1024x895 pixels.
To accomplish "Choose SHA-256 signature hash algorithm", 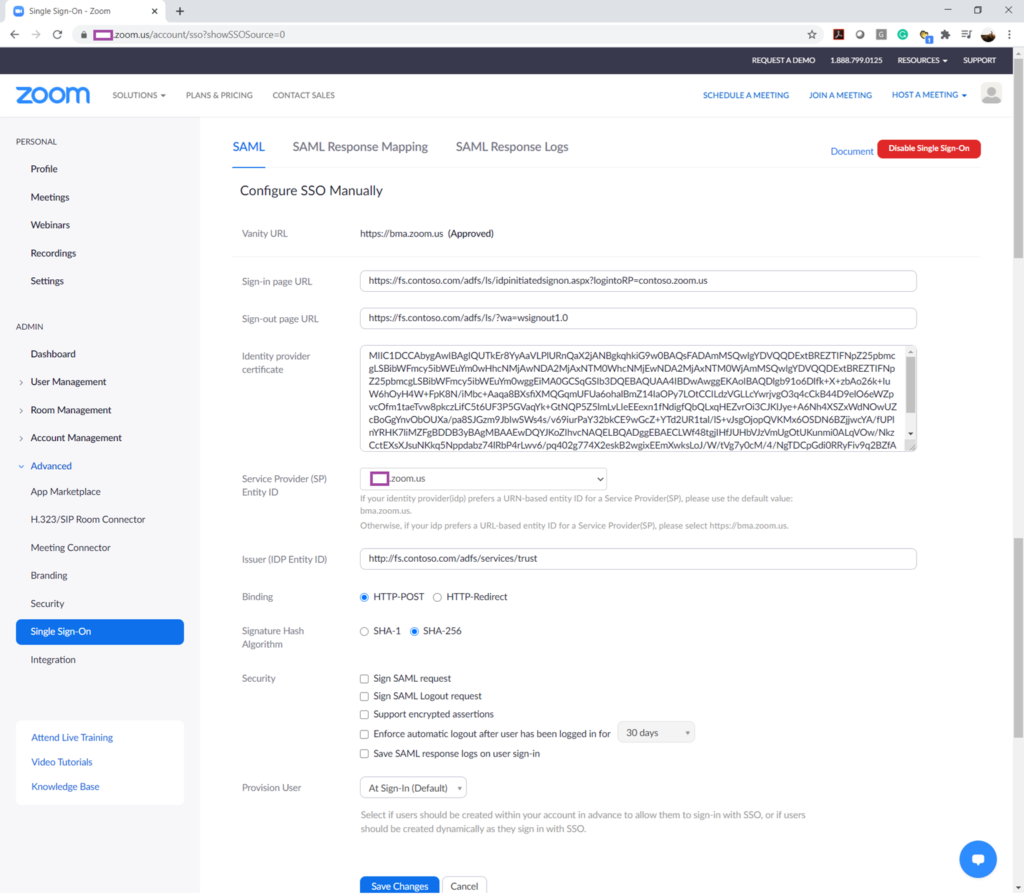I will tap(414, 632).
